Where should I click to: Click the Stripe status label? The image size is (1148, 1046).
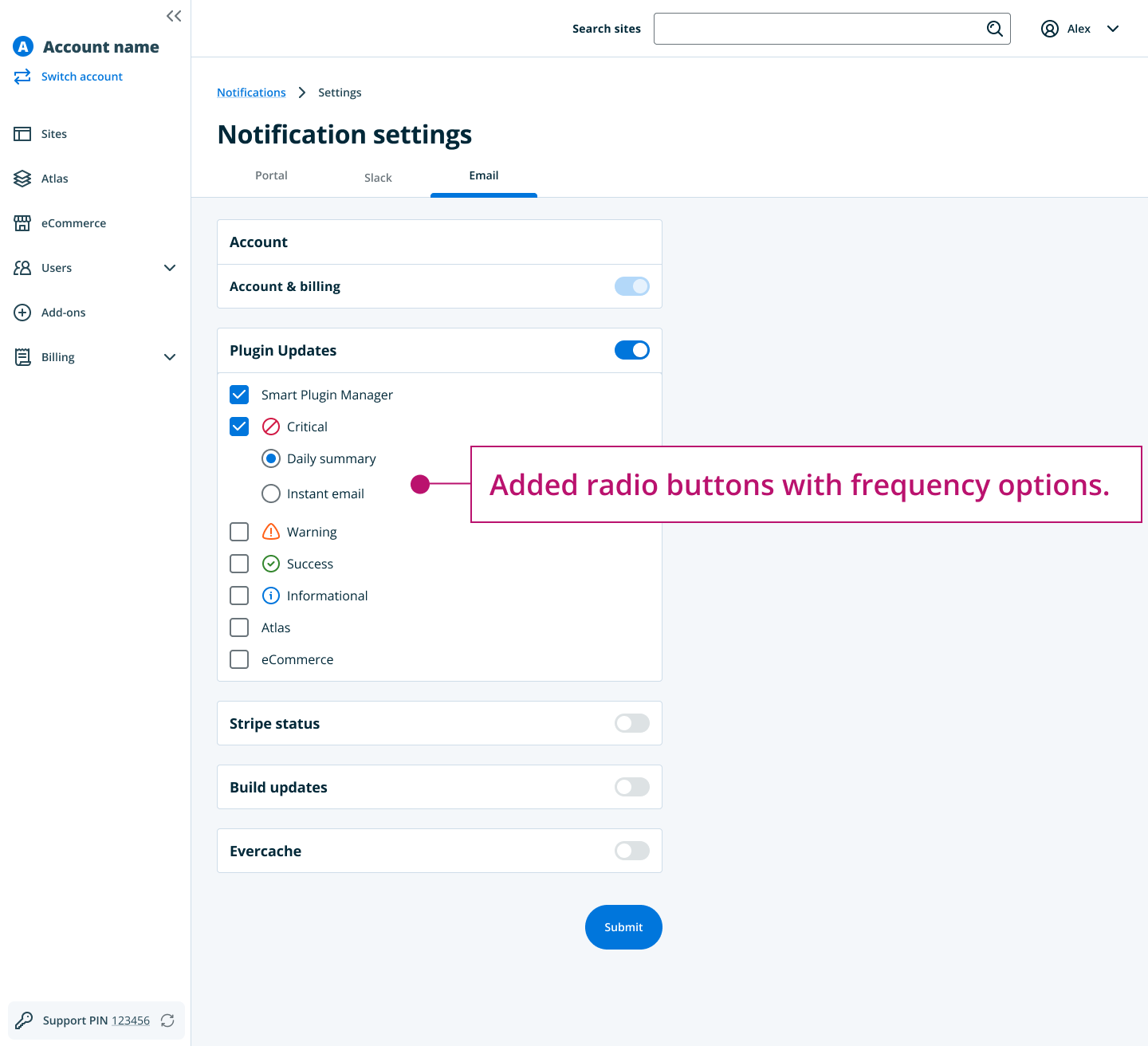click(x=274, y=724)
